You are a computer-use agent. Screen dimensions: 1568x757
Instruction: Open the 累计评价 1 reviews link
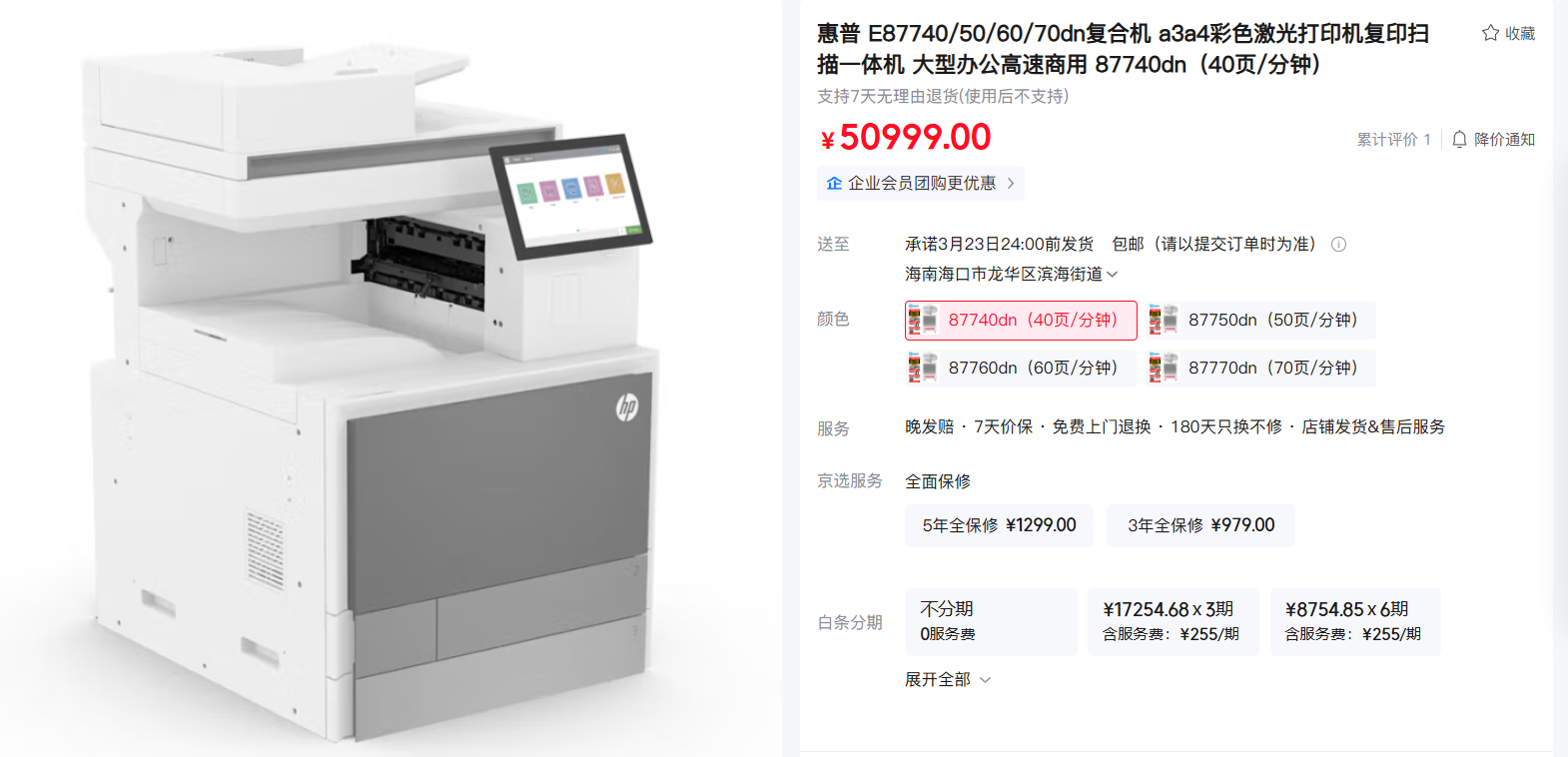(1393, 139)
